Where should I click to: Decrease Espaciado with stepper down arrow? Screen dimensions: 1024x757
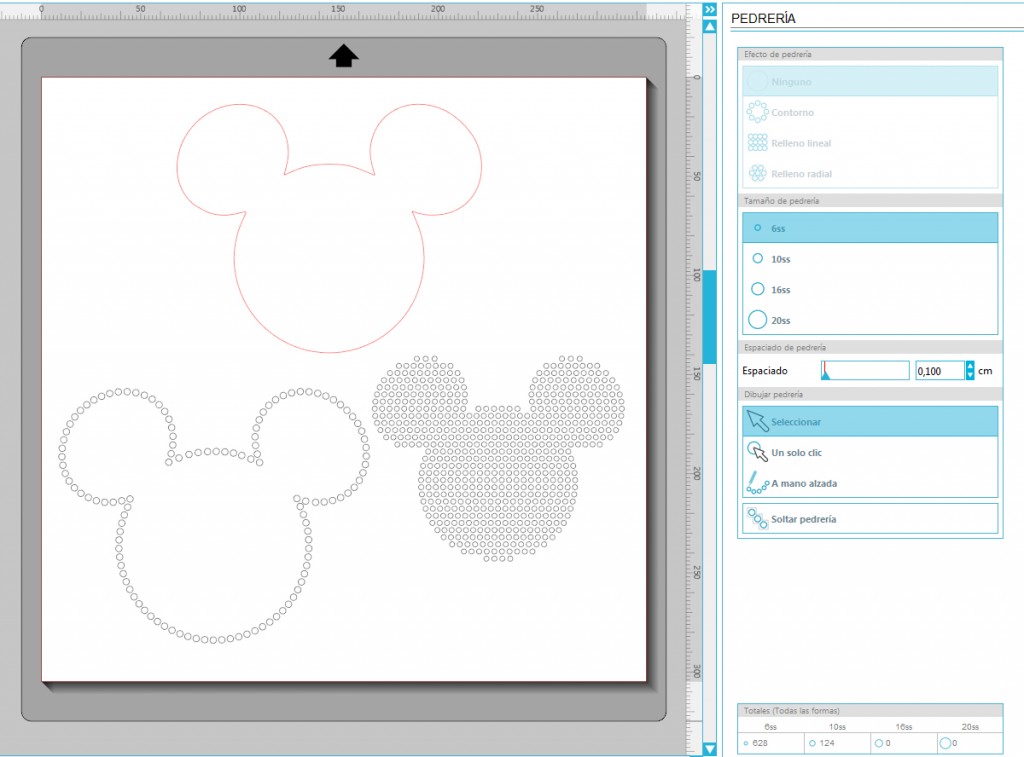970,376
